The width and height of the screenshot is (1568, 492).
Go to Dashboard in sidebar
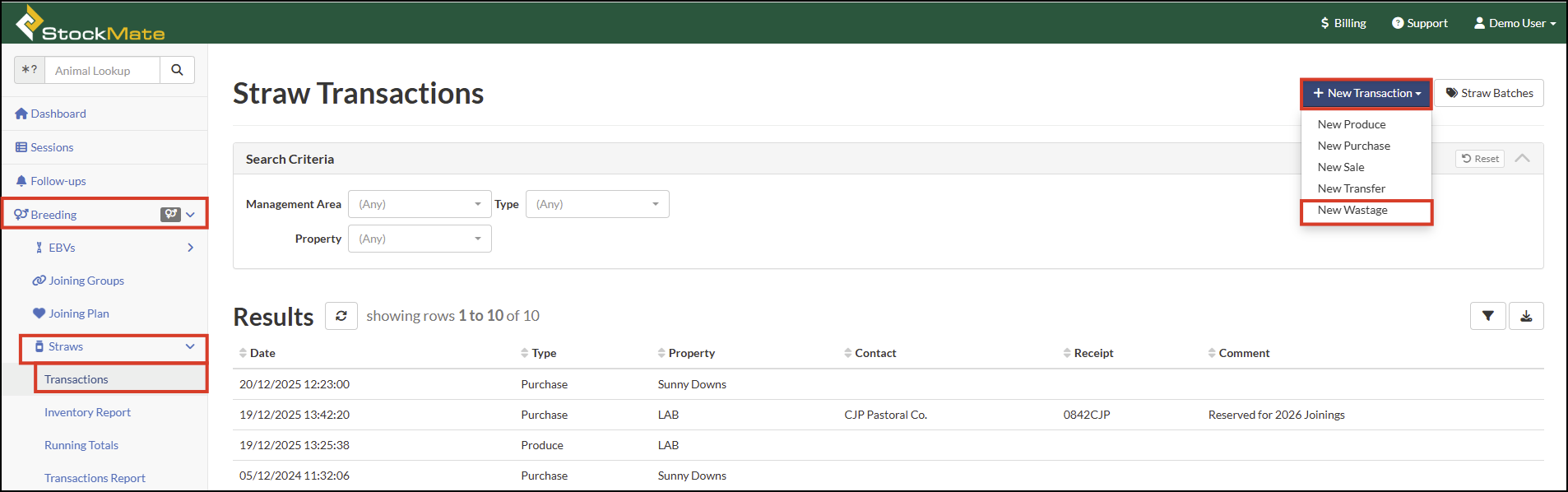(x=50, y=114)
